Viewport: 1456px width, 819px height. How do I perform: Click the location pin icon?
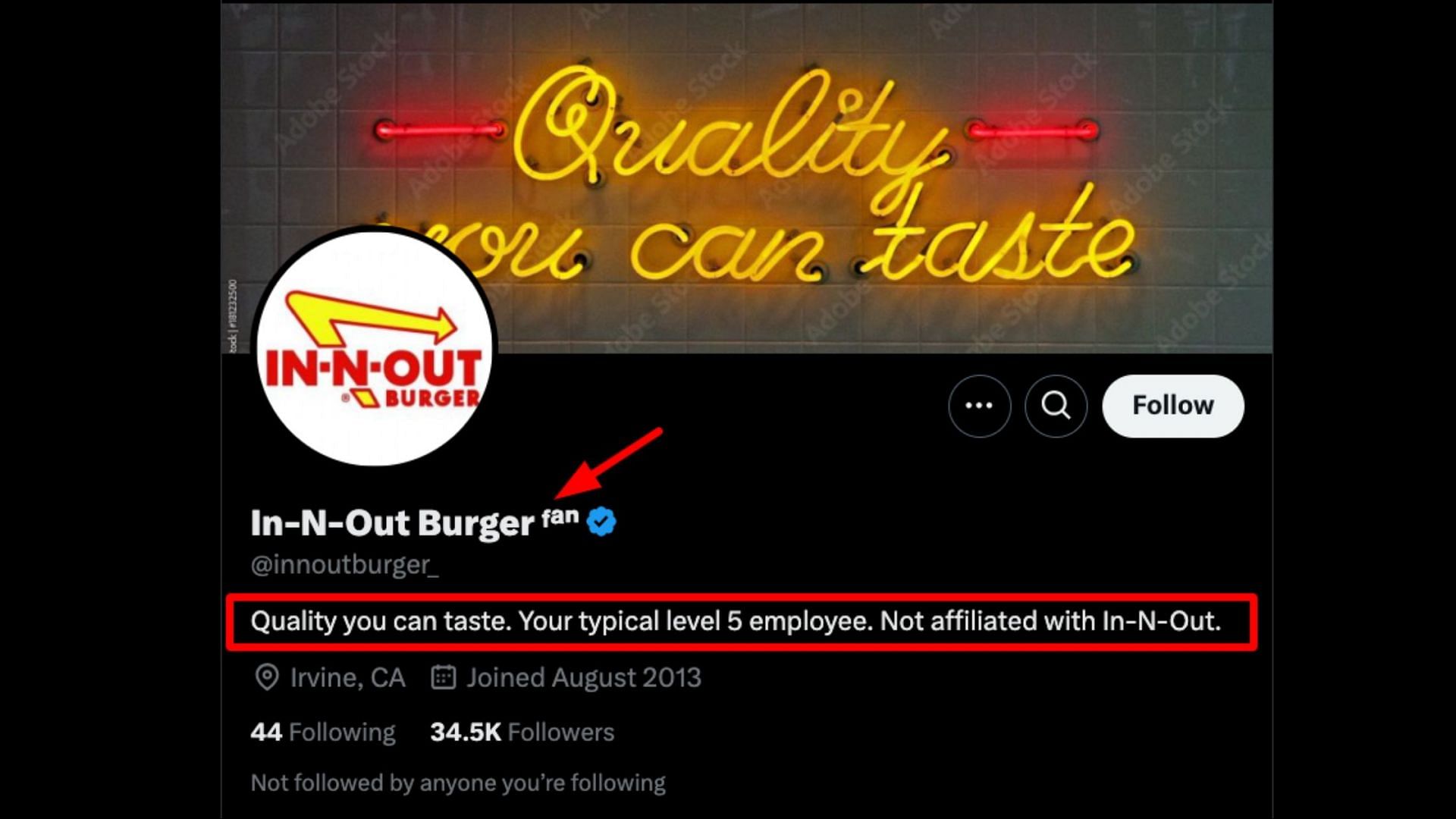tap(266, 677)
